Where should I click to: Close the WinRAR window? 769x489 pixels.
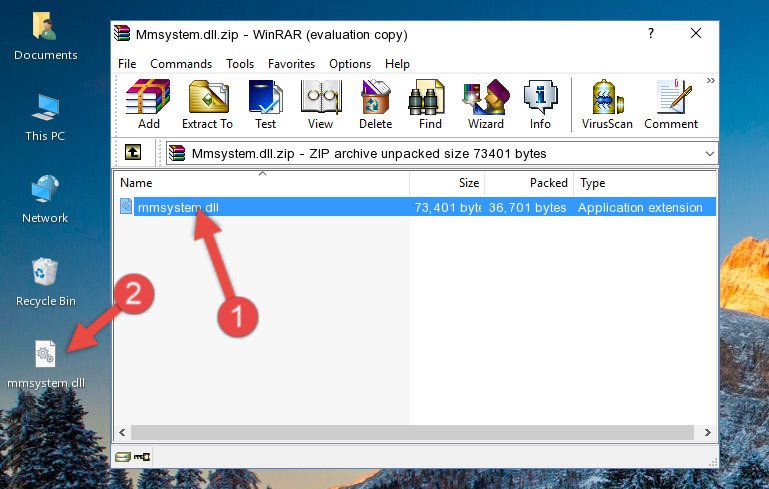(695, 33)
